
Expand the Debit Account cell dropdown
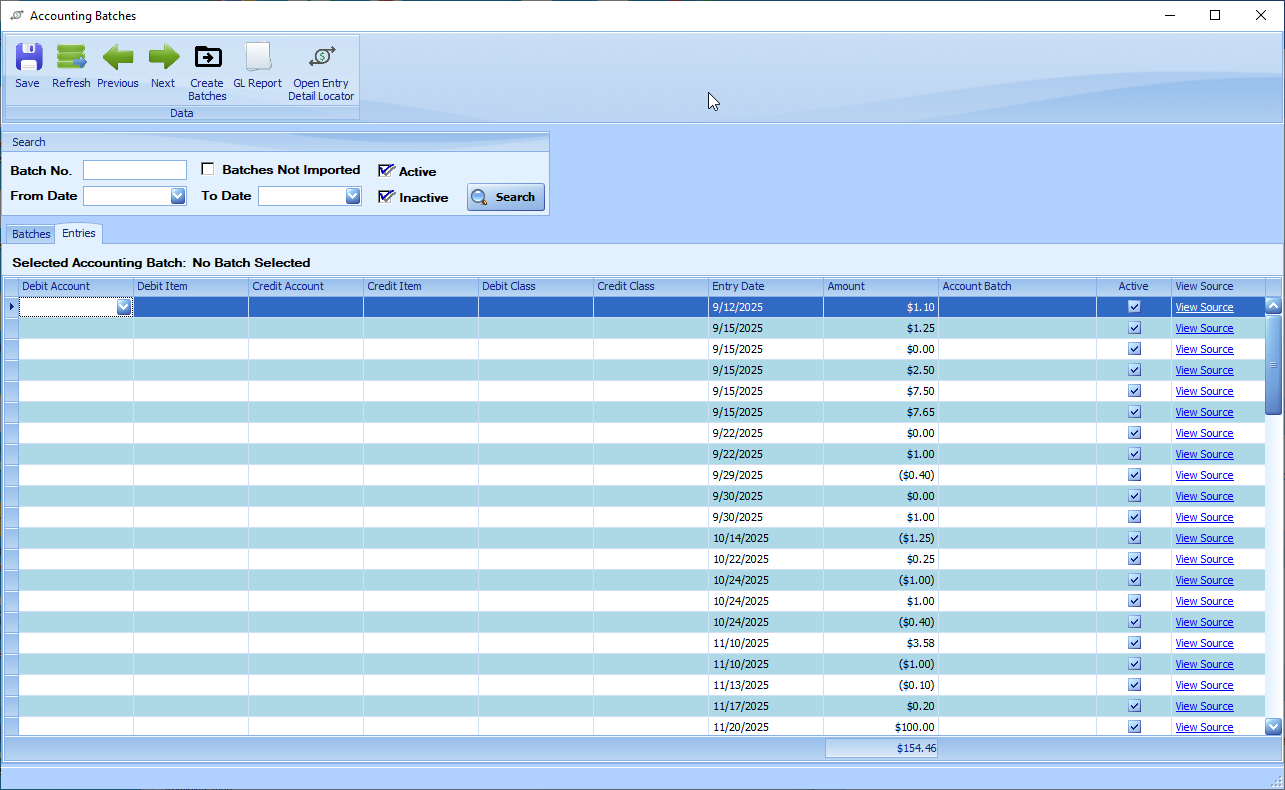124,307
